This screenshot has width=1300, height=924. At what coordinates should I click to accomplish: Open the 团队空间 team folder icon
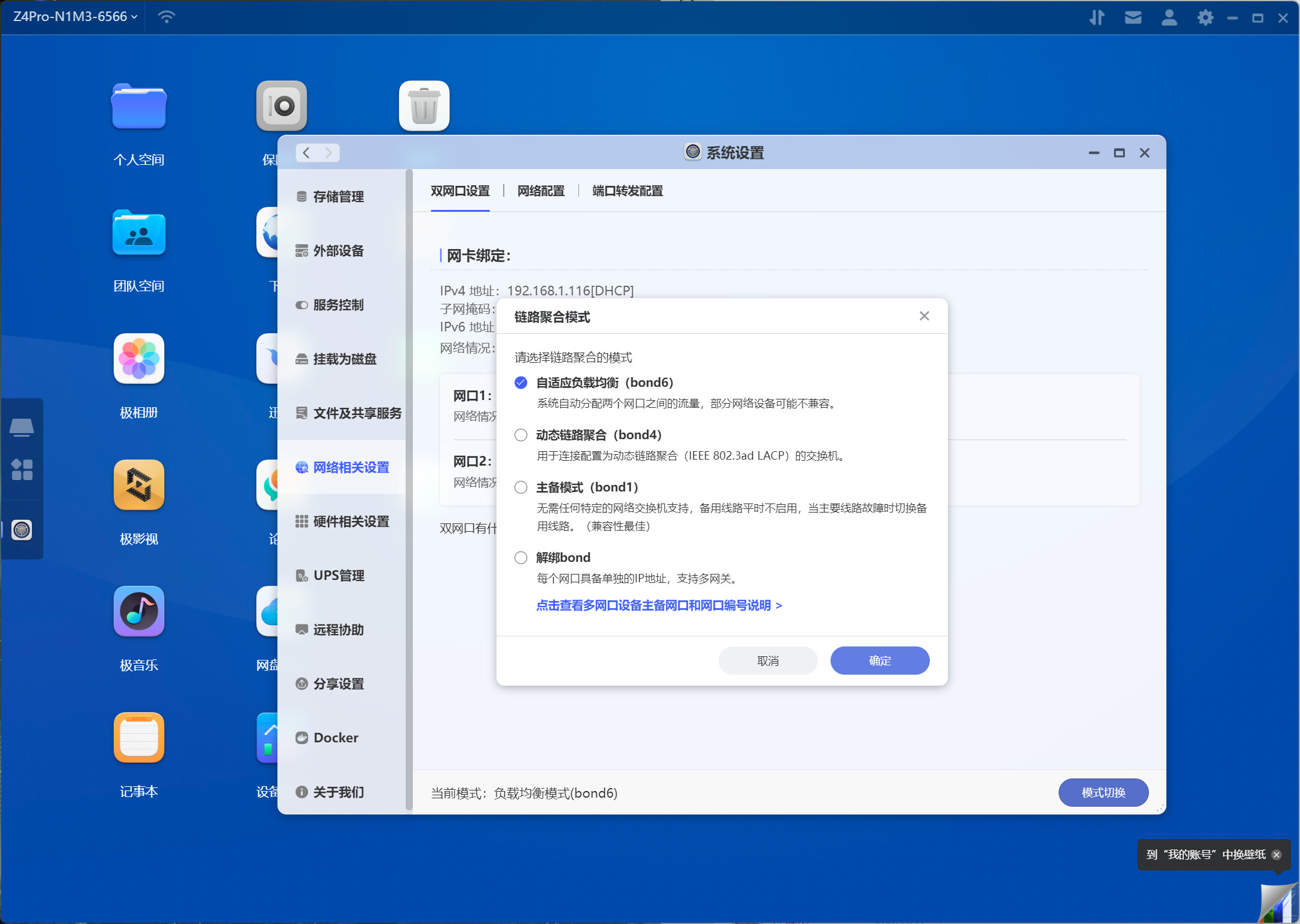tap(139, 233)
